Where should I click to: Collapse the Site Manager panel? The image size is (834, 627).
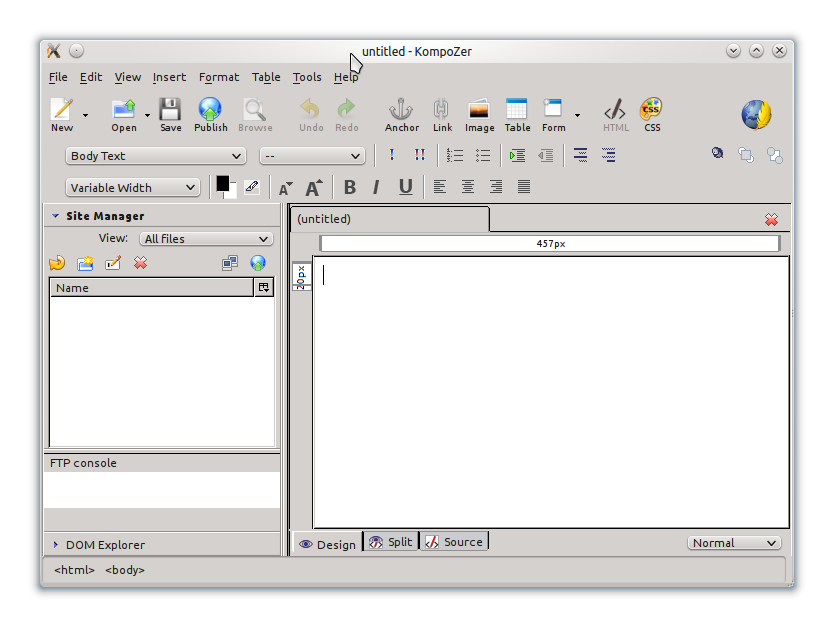(55, 216)
